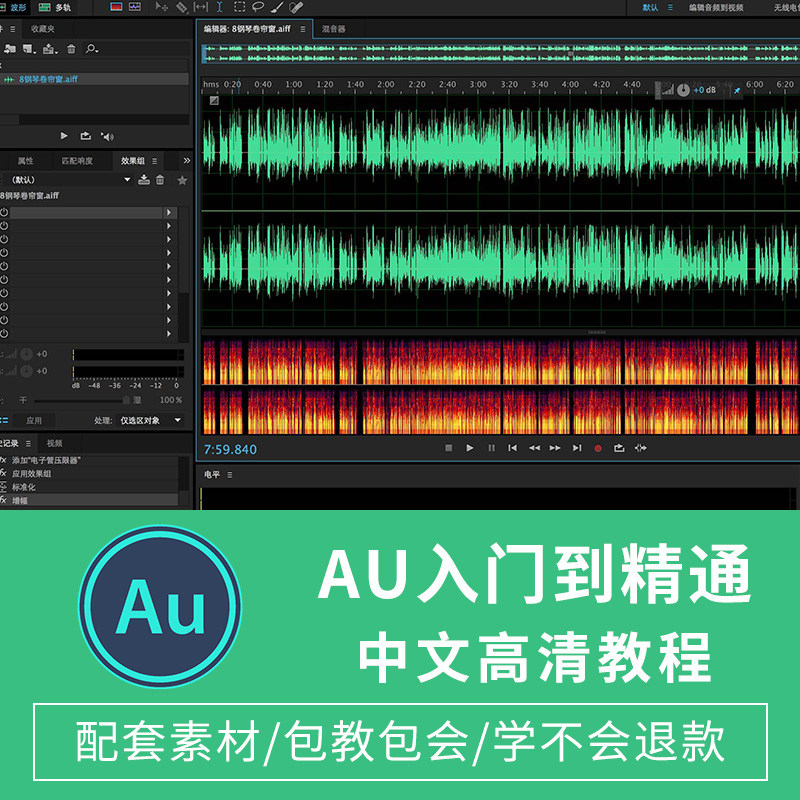Toggle power of the first effects rack slot
This screenshot has width=800, height=800.
pyautogui.click(x=4, y=212)
